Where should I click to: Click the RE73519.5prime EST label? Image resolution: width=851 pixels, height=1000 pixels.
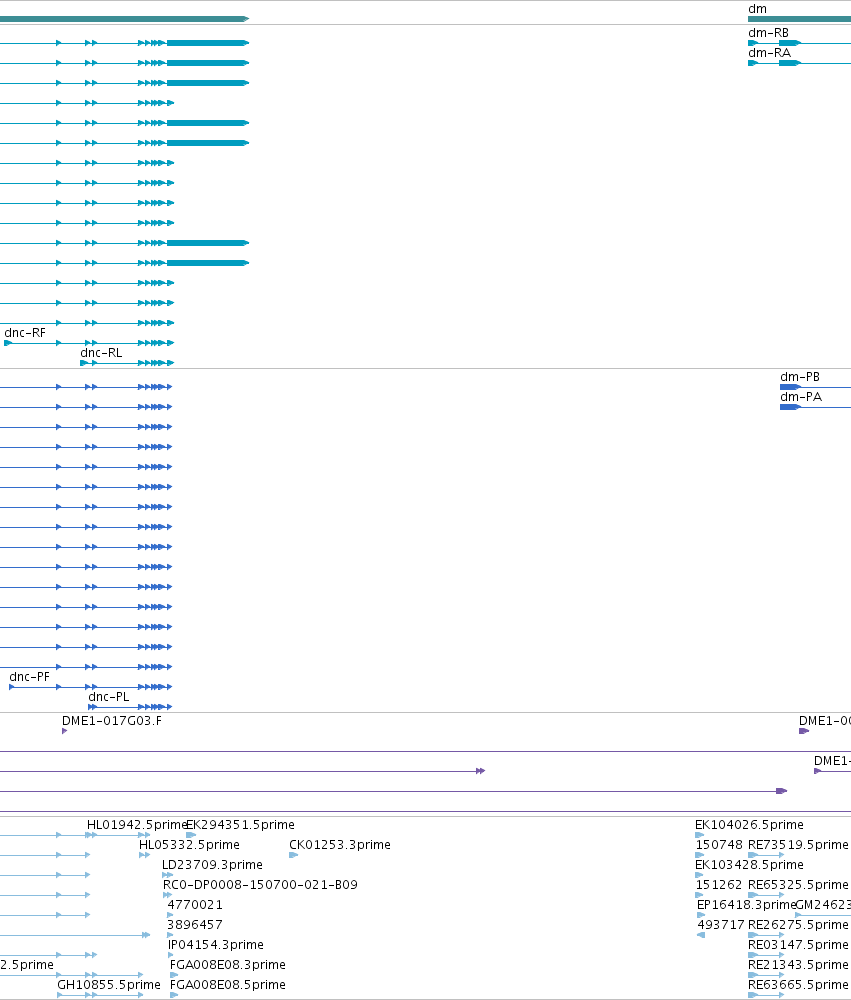coord(798,845)
